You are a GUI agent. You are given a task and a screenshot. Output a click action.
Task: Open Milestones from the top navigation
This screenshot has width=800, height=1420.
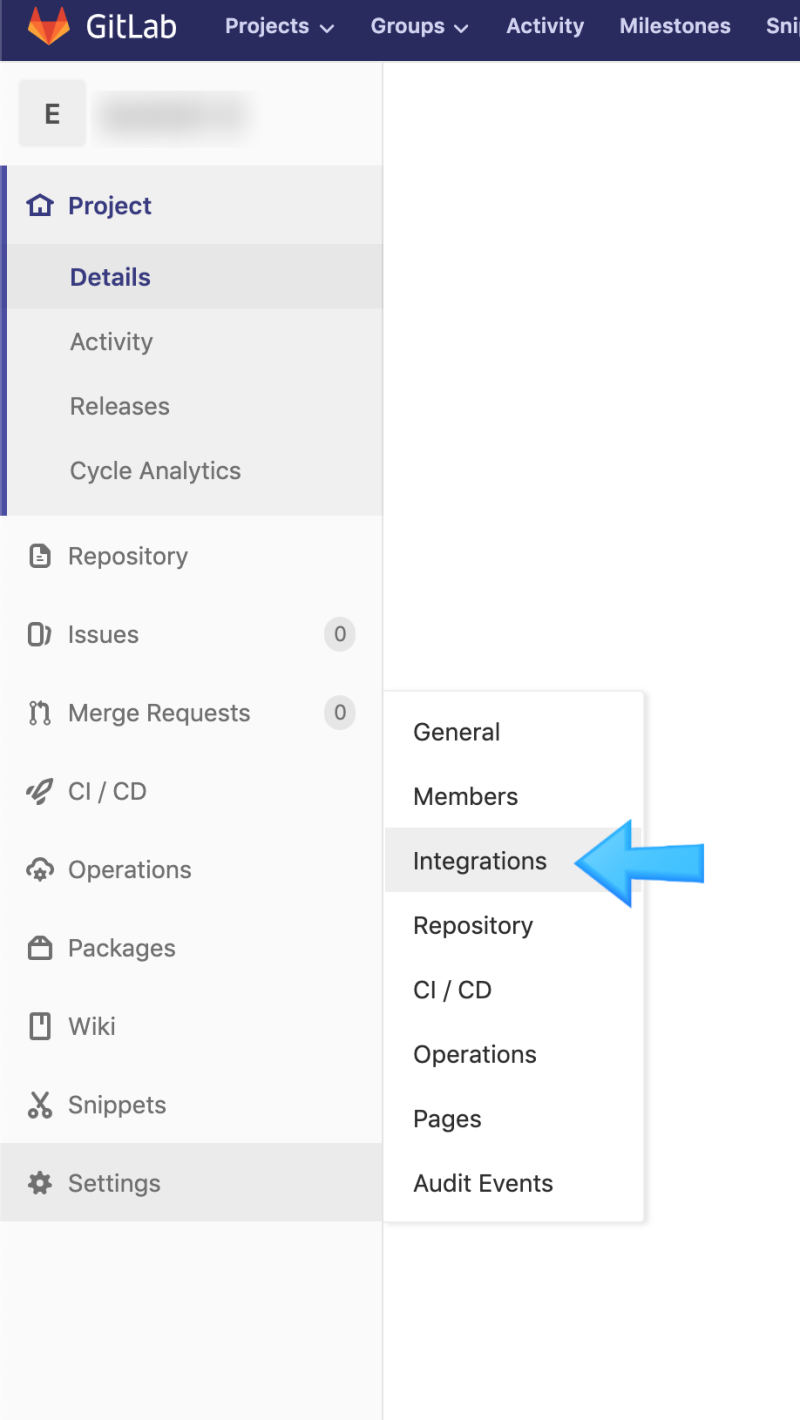(675, 27)
